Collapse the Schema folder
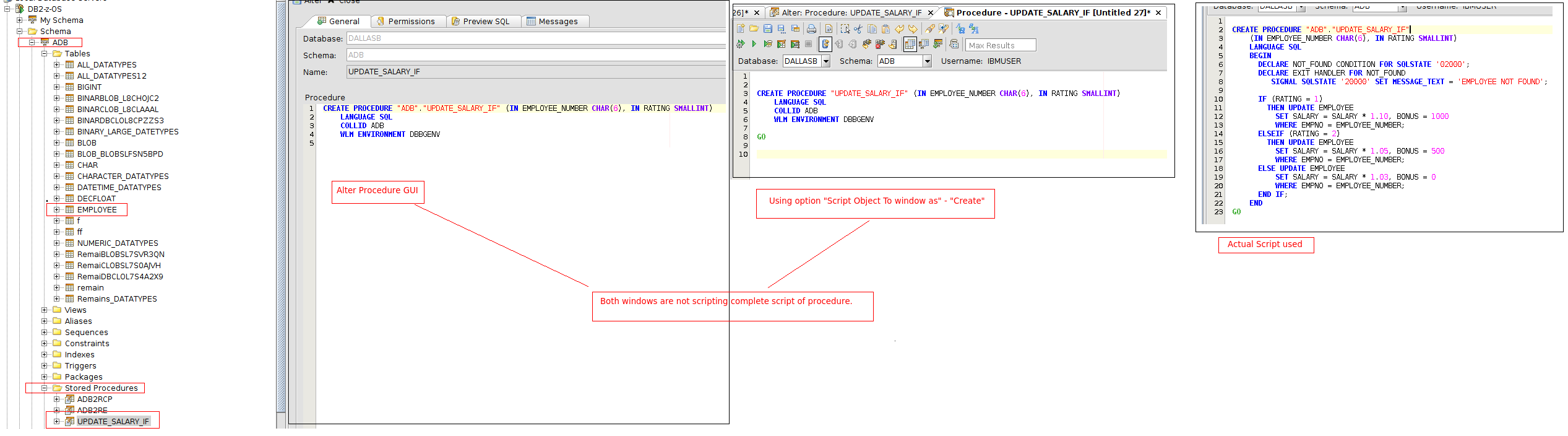Screen dimensions: 1568x436 tap(20, 31)
